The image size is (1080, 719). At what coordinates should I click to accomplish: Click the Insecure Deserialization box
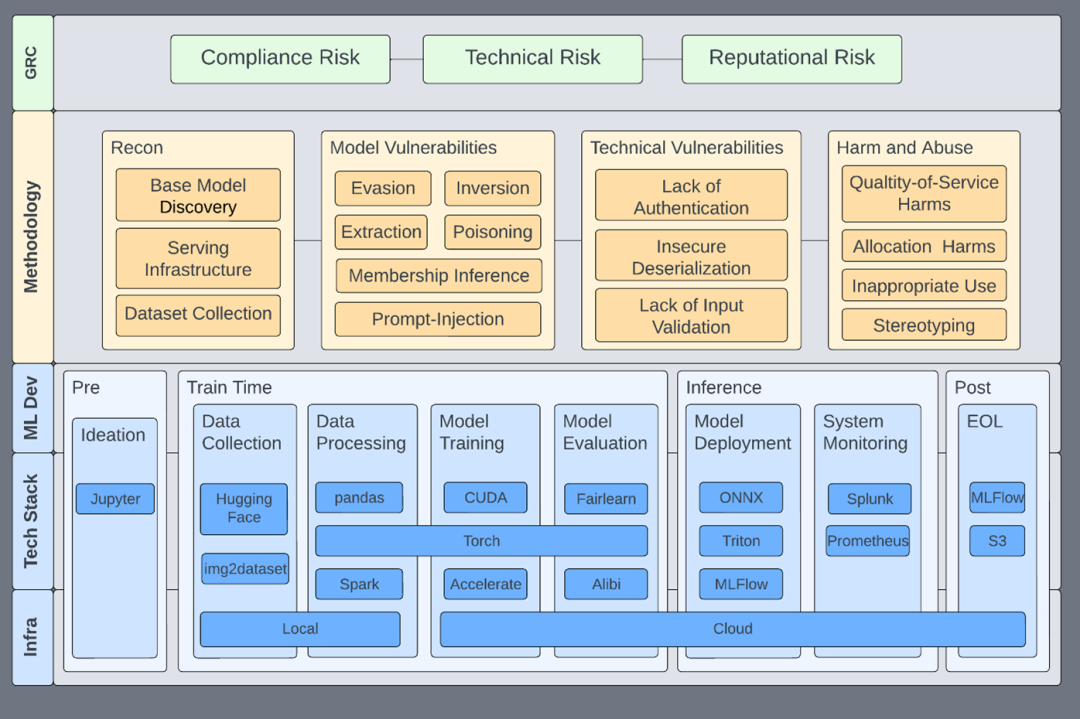tap(691, 257)
